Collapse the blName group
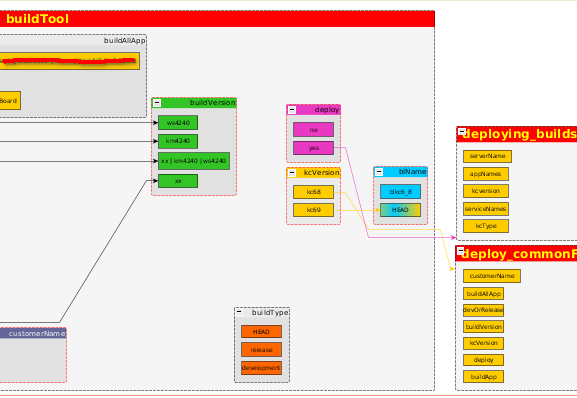This screenshot has width=577, height=398. point(379,172)
